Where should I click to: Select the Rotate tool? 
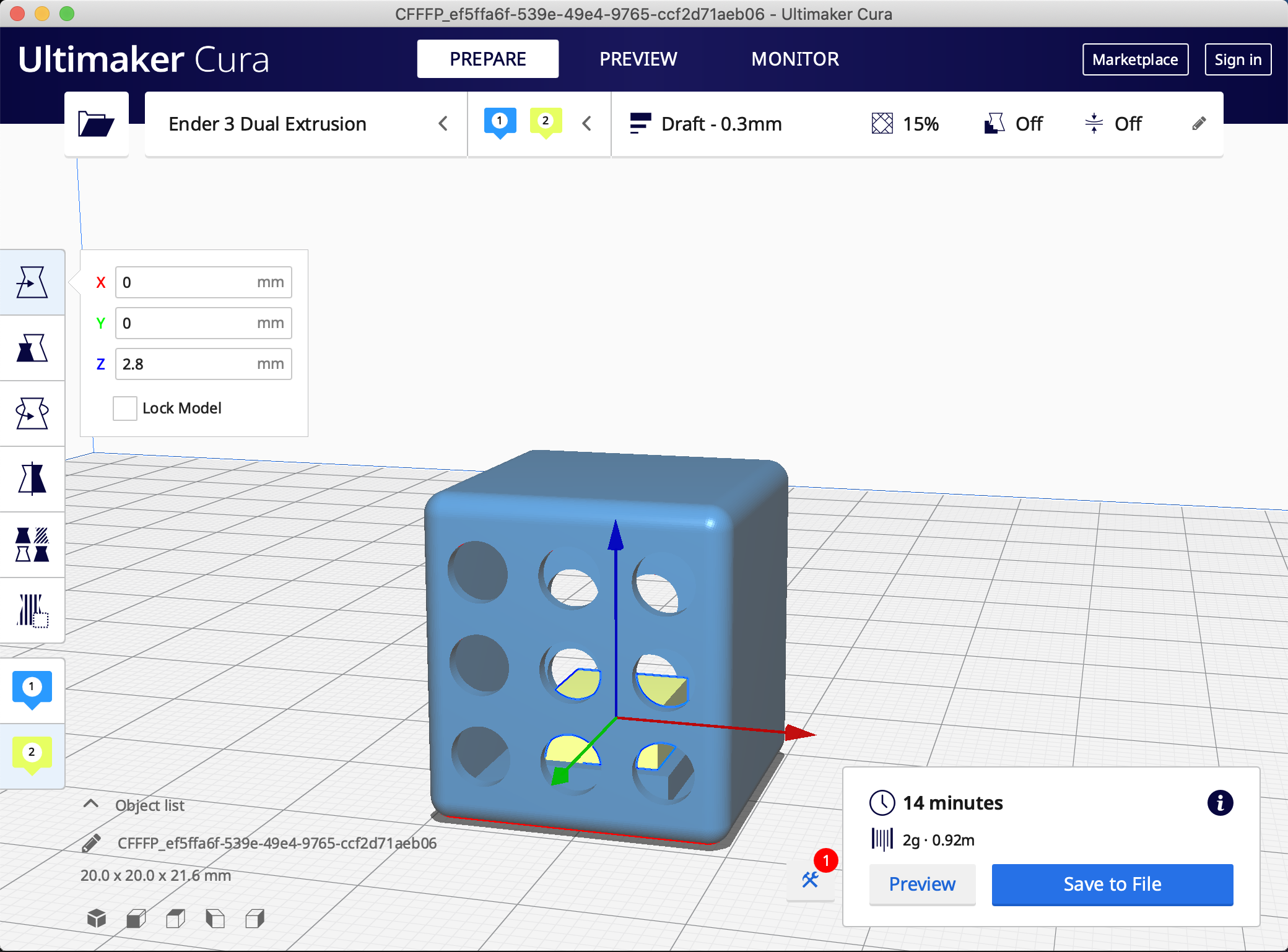pyautogui.click(x=32, y=414)
